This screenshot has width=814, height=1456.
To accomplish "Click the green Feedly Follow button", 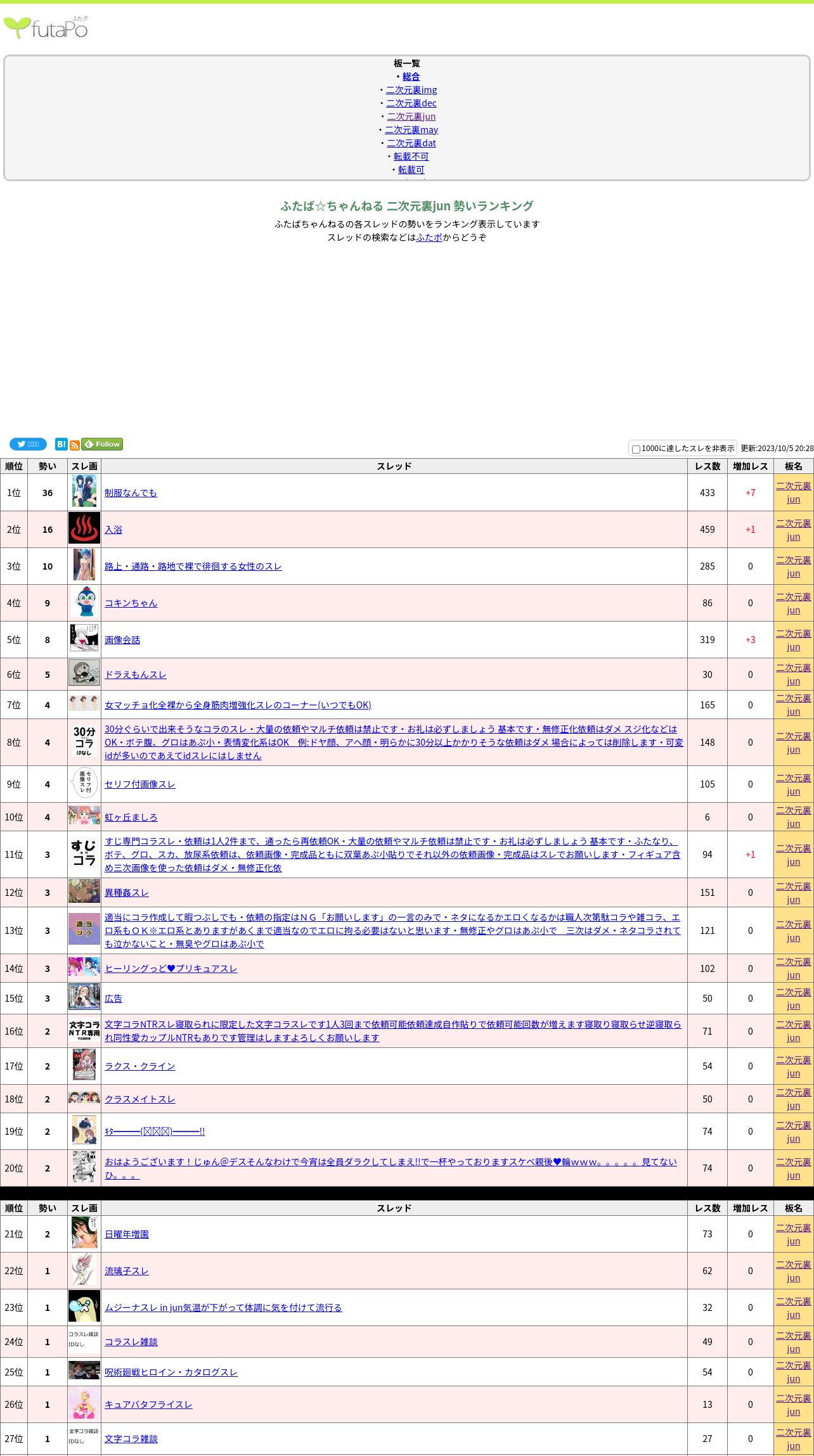I will click(x=102, y=444).
